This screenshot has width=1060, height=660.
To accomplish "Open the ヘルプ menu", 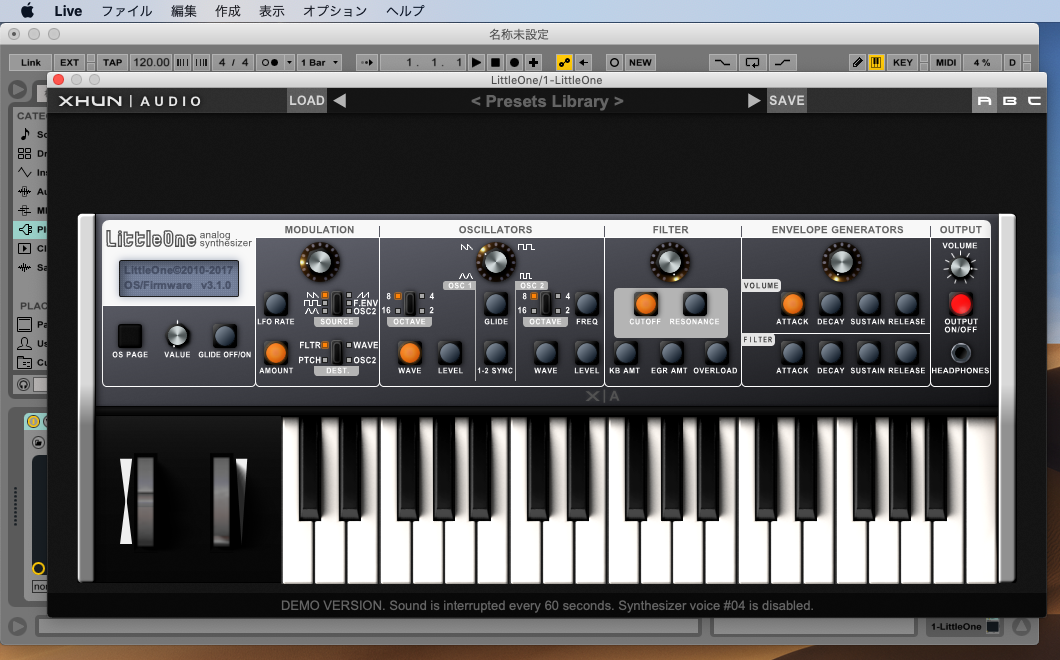I will pos(405,11).
